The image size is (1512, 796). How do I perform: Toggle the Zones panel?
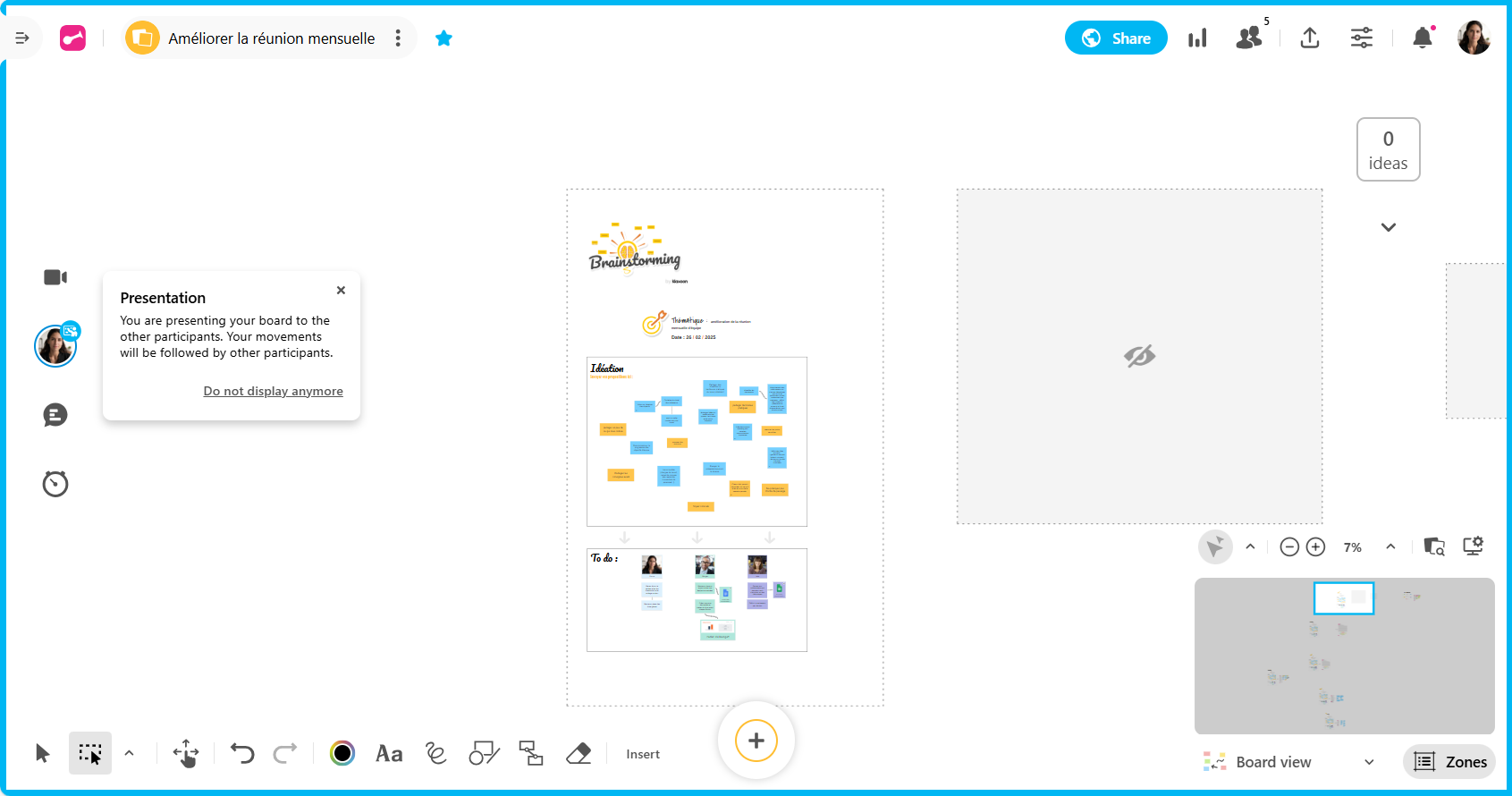[1450, 762]
